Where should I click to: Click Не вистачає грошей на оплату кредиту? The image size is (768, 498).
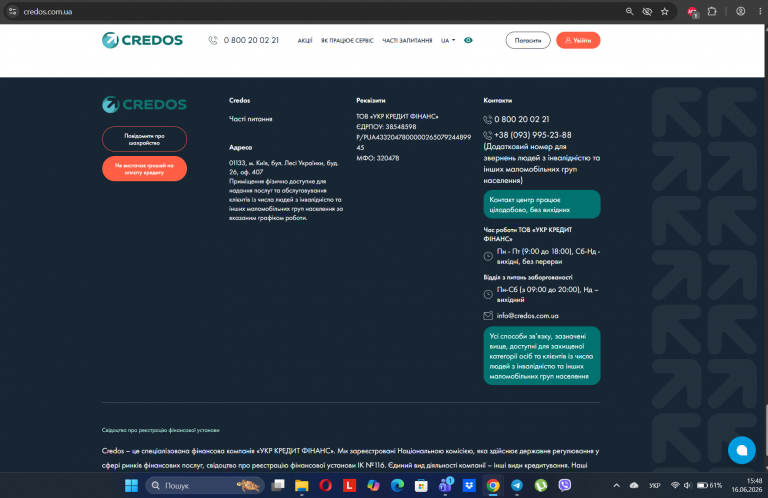pos(144,169)
